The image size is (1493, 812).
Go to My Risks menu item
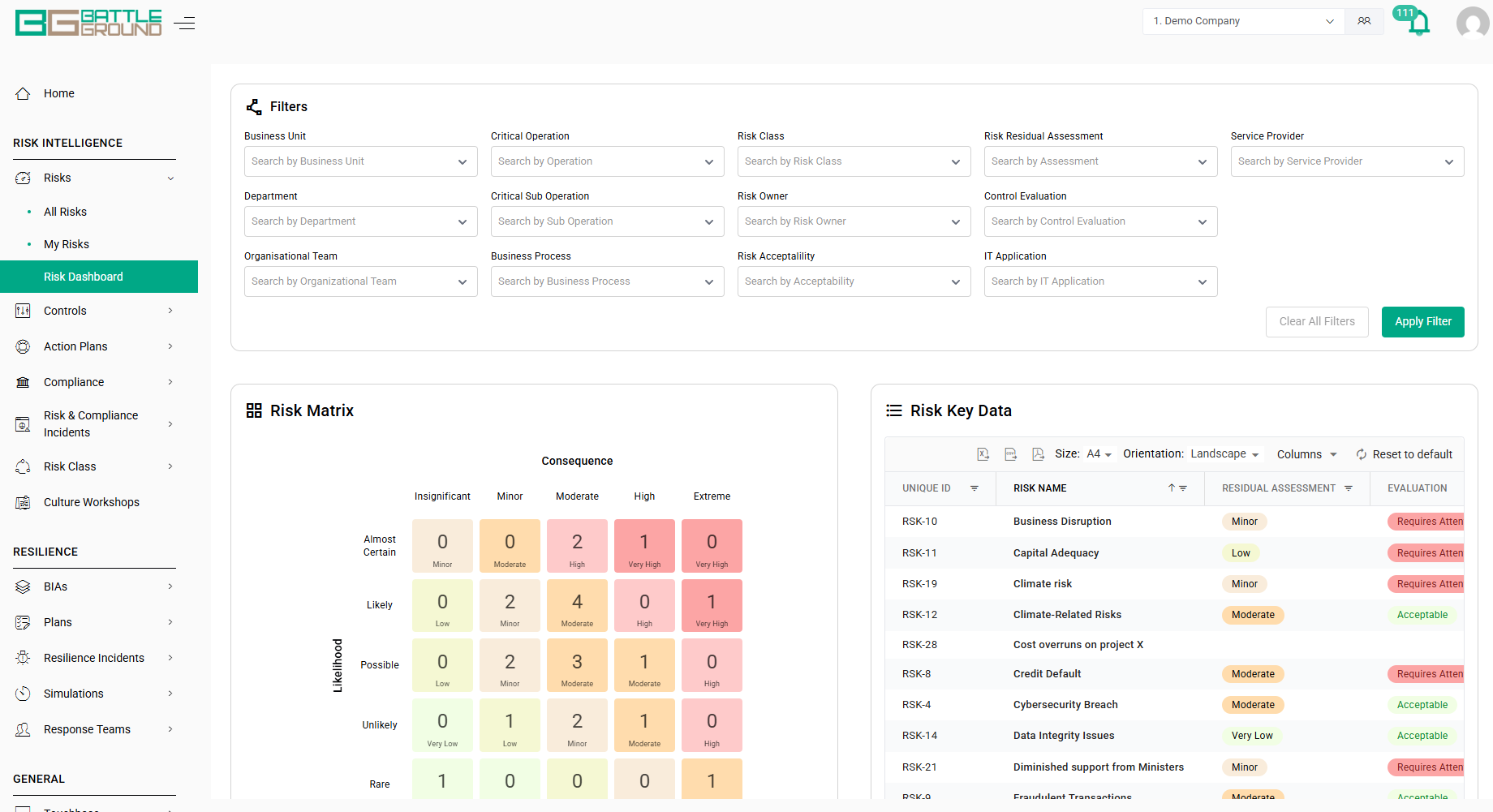click(x=67, y=244)
